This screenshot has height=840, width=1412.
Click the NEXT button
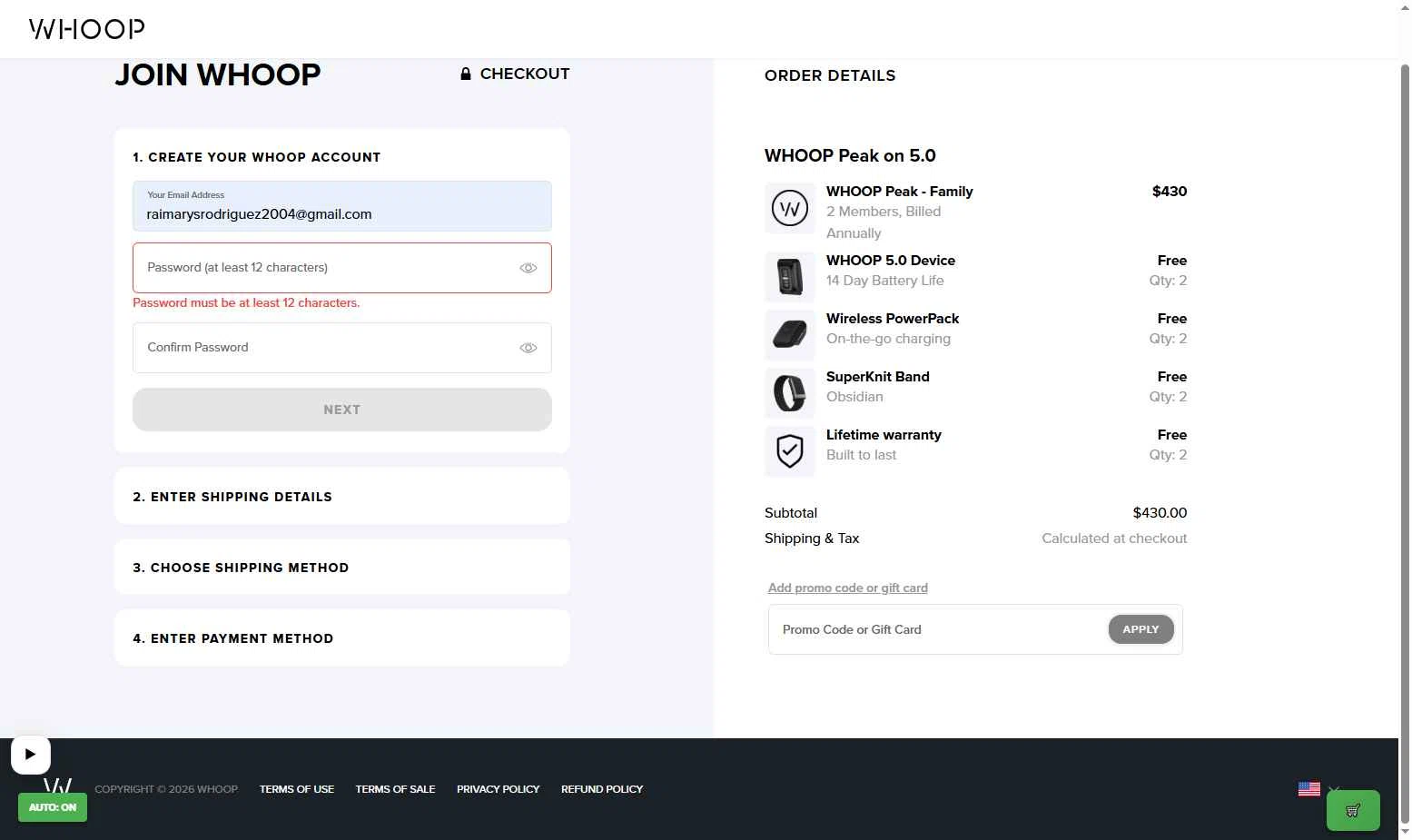[342, 410]
